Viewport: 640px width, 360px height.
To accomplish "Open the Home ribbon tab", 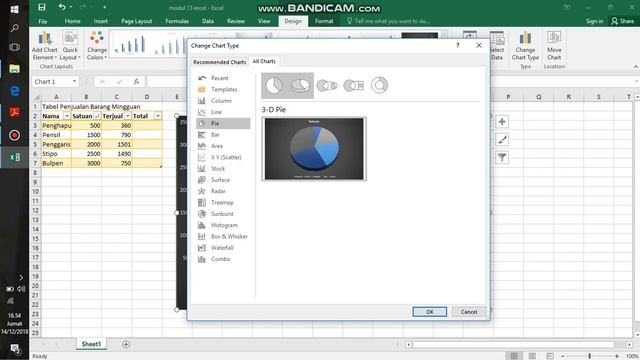I will (72, 21).
